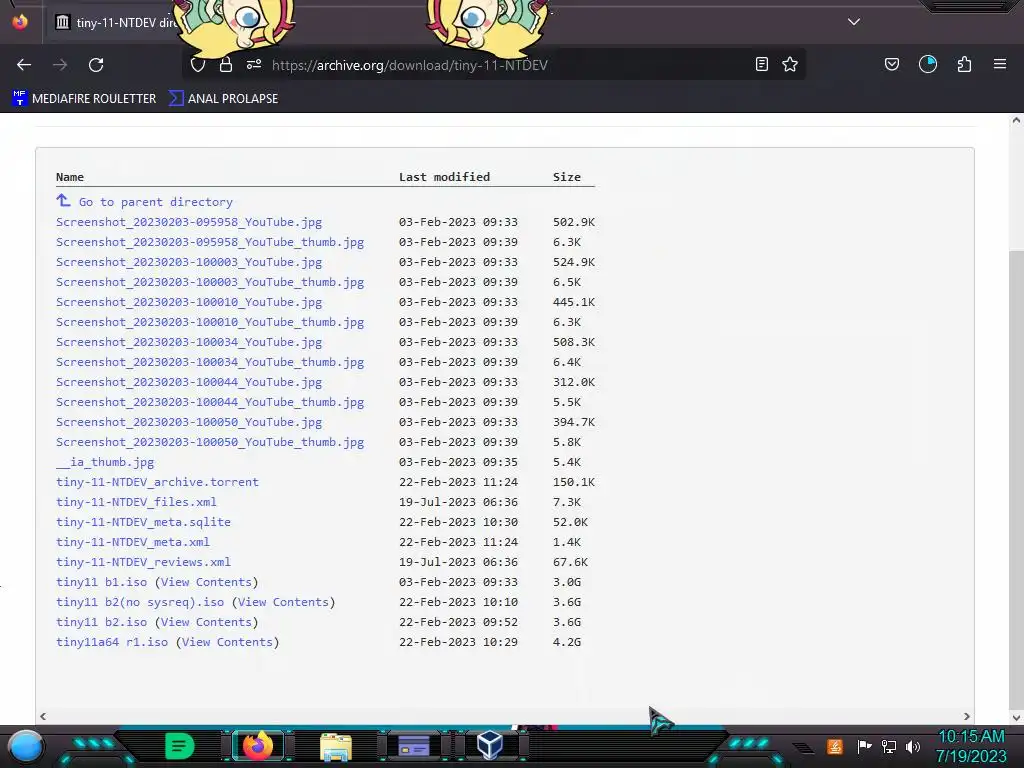Open Screenshot_20230203-100044_YouTube.jpg
Viewport: 1024px width, 768px height.
pos(189,382)
